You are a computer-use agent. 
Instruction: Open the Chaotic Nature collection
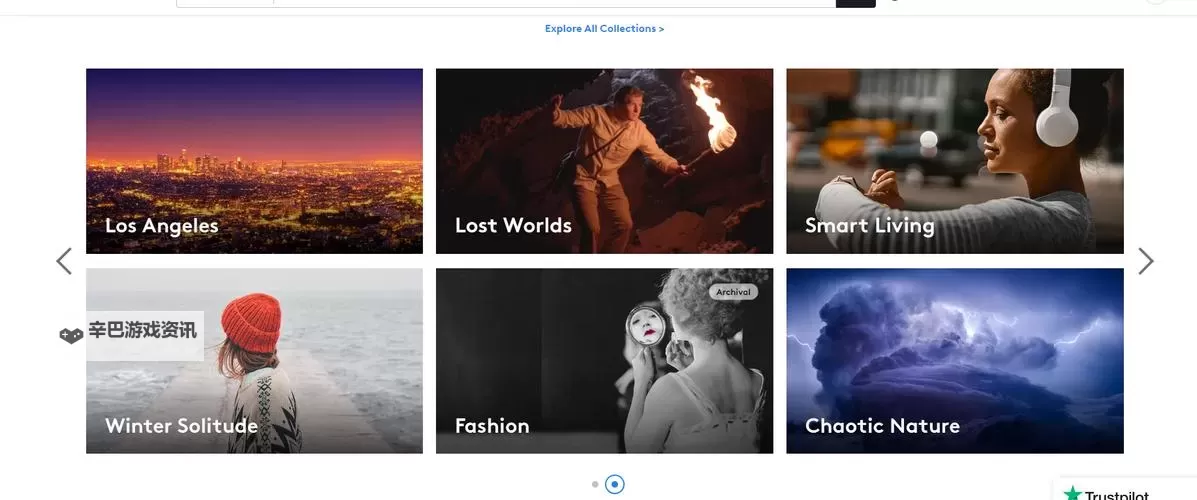(954, 360)
